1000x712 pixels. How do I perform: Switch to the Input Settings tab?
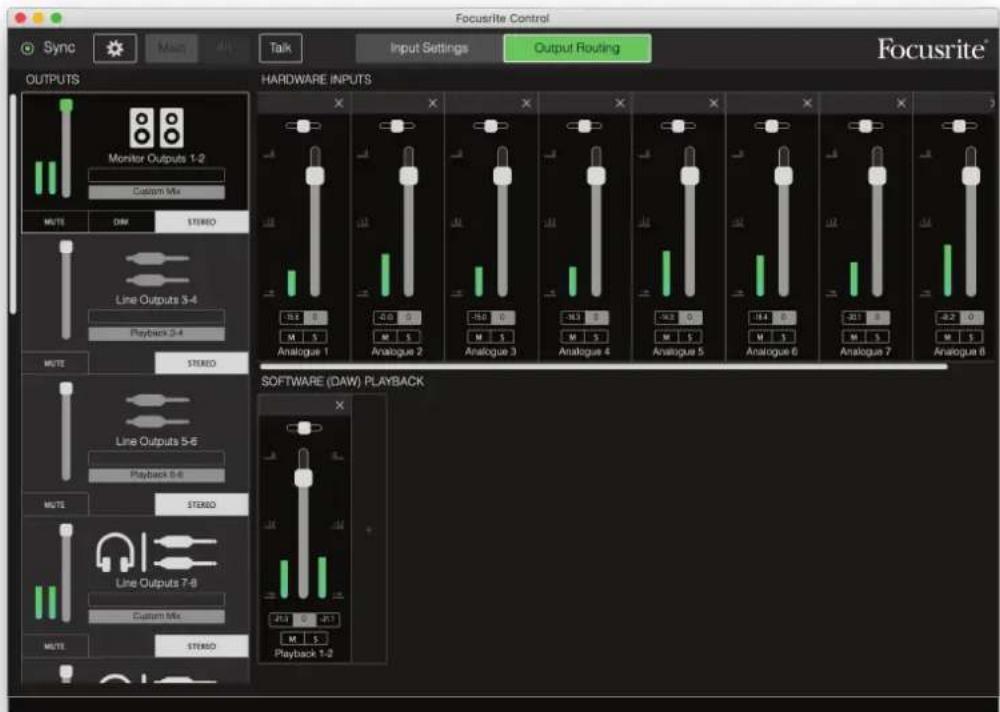pos(429,48)
